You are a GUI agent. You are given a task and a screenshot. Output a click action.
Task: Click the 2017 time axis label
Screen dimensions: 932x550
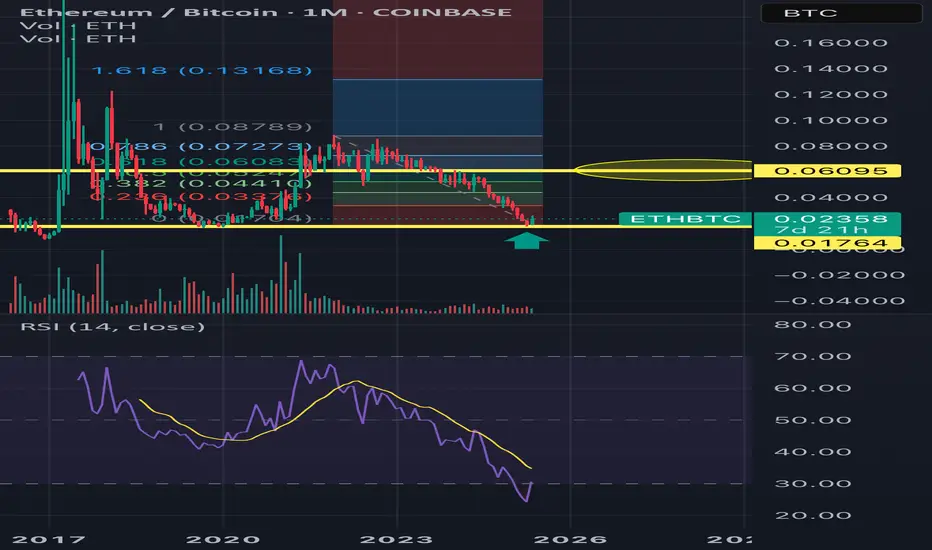[49, 539]
